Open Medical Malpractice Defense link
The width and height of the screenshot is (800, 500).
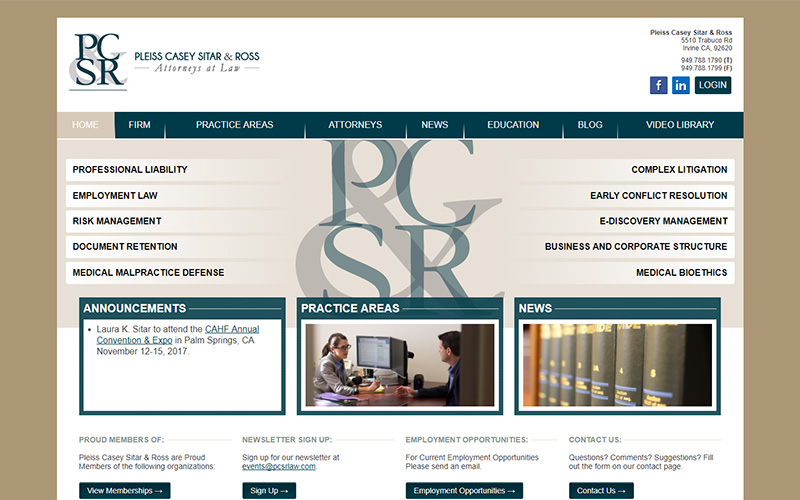(x=148, y=273)
